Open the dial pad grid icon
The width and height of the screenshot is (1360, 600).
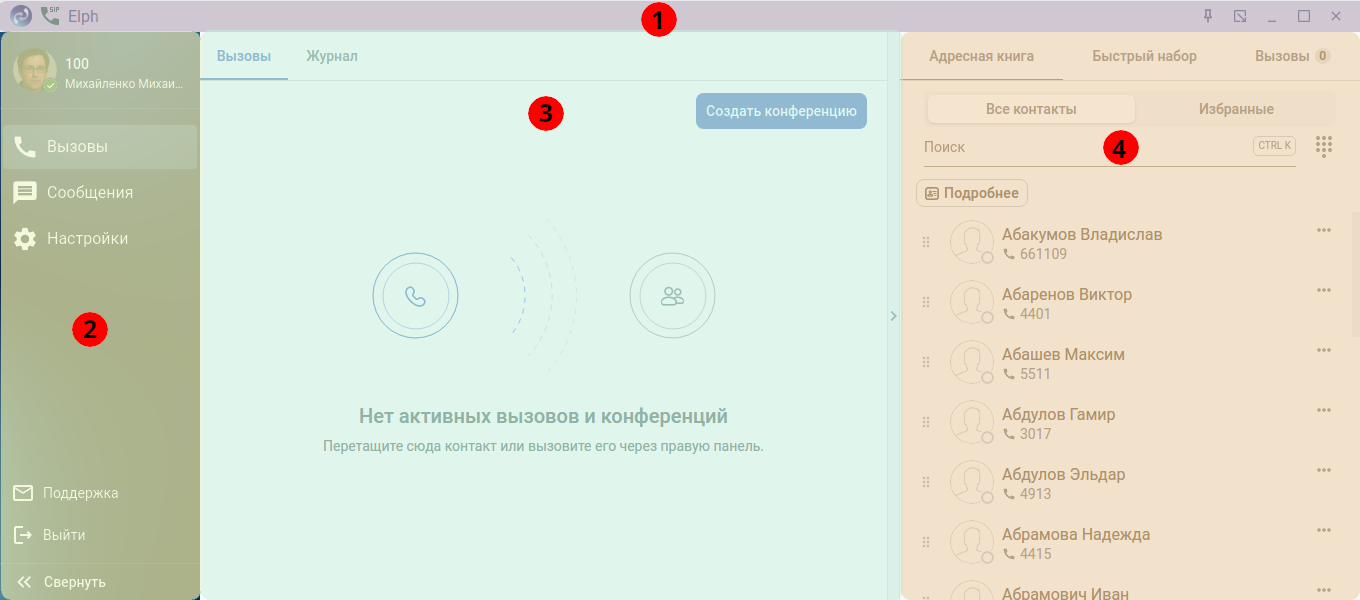coord(1324,146)
